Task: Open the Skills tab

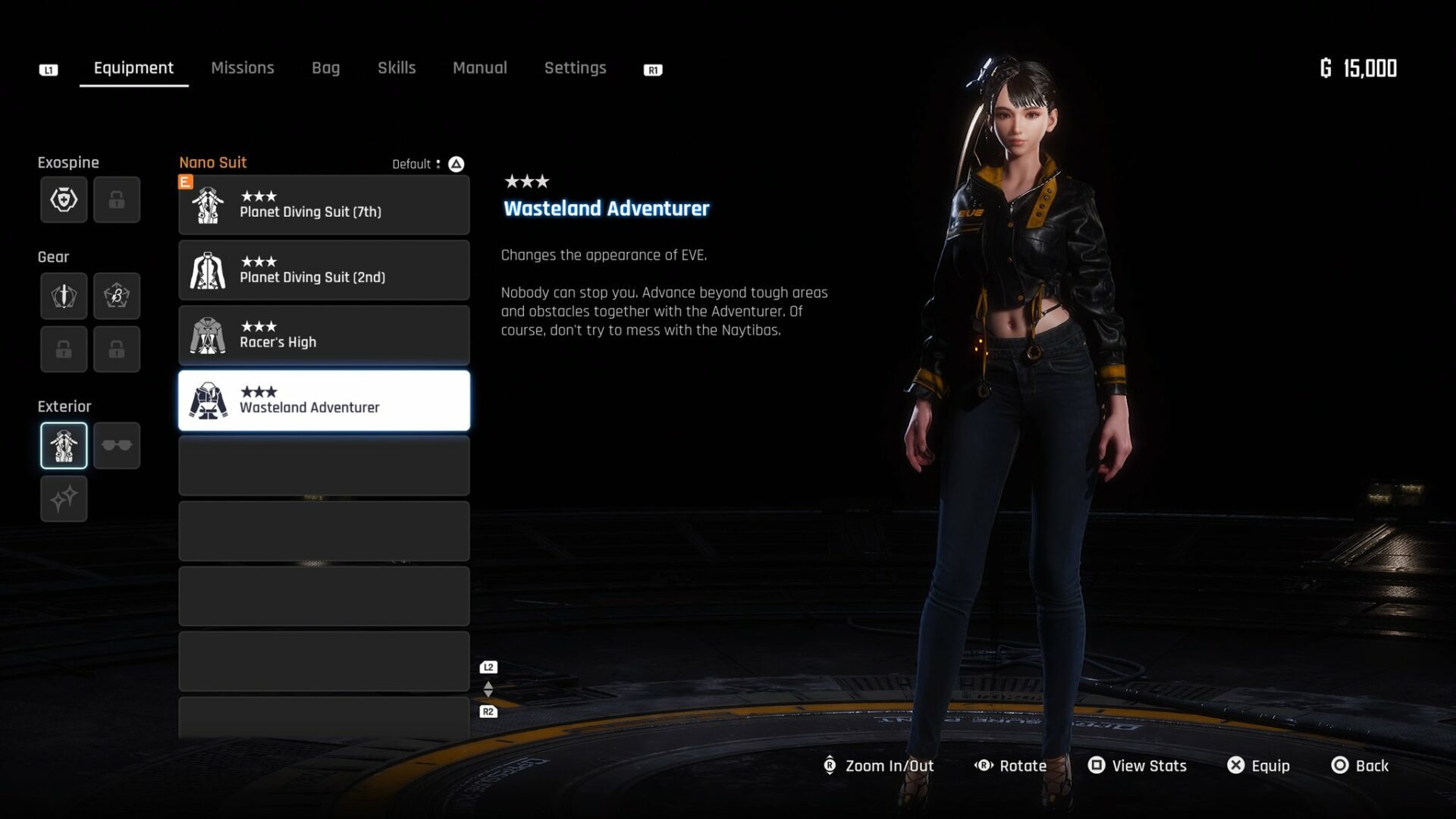Action: pyautogui.click(x=397, y=67)
